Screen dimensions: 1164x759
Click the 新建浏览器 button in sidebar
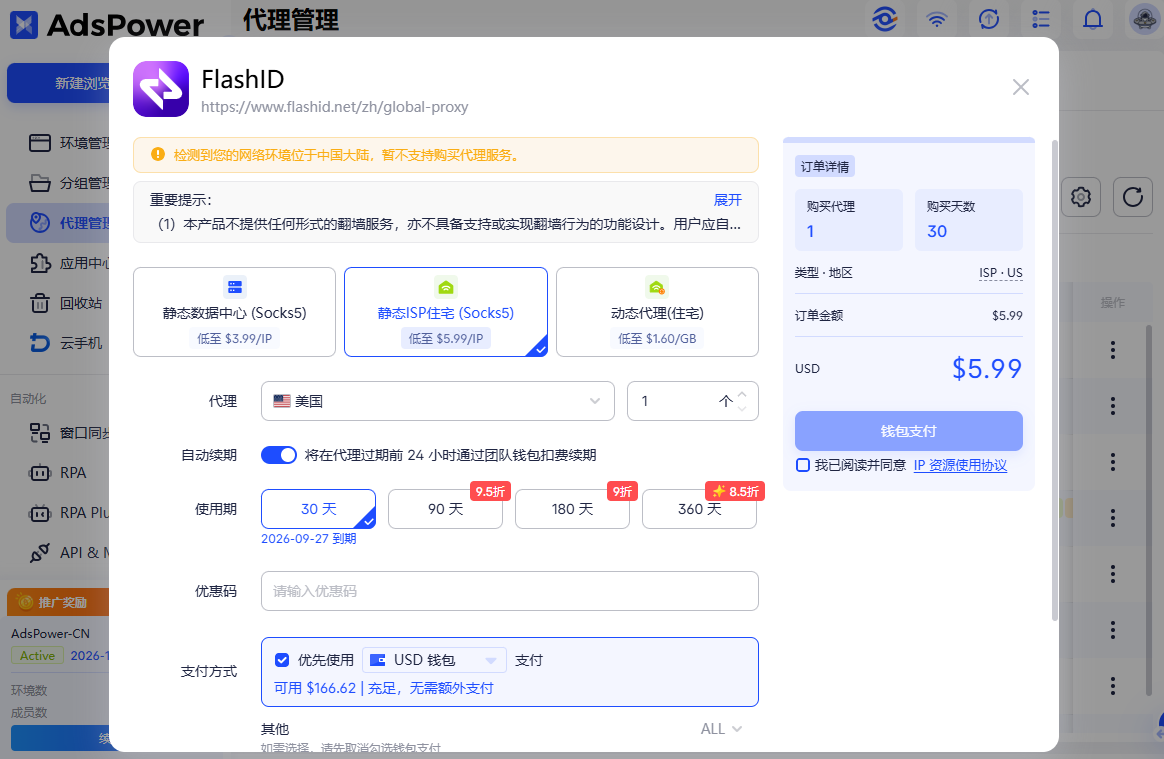(59, 83)
